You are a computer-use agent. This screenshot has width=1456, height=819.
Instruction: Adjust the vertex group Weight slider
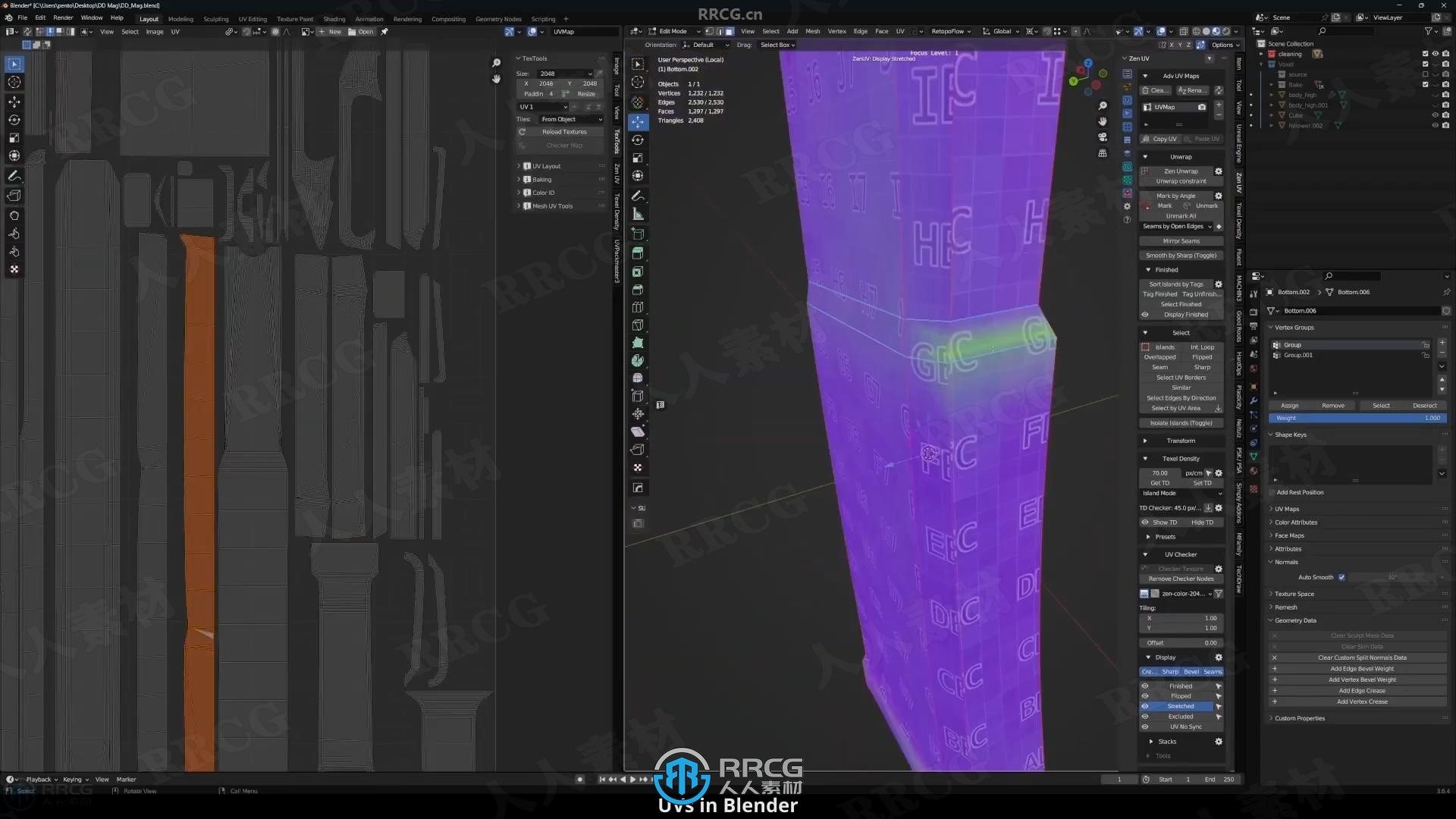tap(1357, 418)
